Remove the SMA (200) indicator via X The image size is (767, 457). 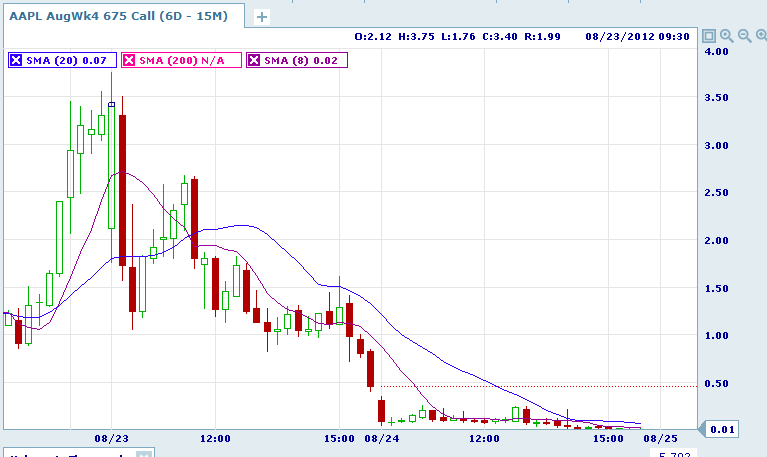click(129, 61)
